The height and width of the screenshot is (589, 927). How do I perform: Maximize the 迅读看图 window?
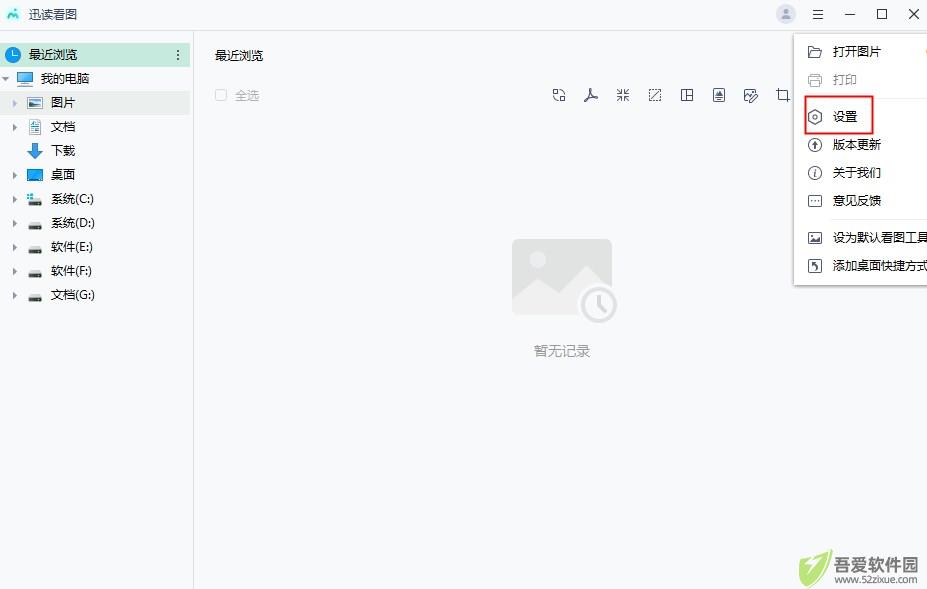[881, 14]
